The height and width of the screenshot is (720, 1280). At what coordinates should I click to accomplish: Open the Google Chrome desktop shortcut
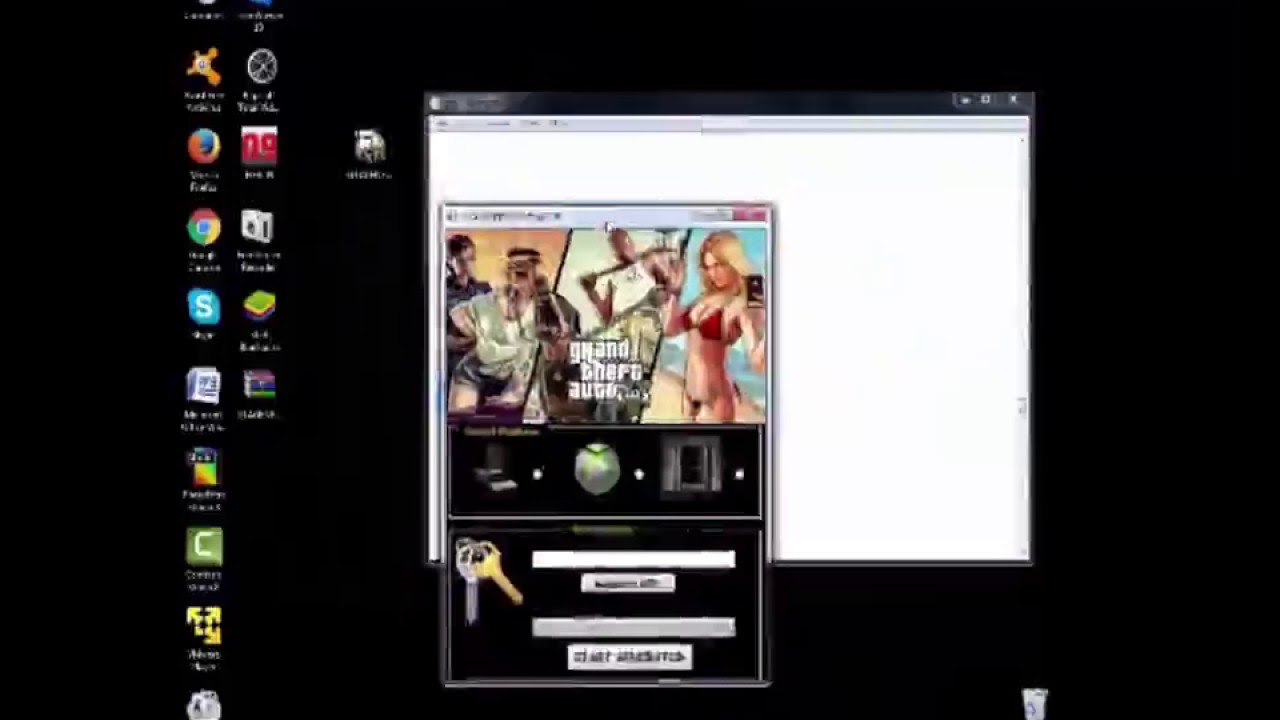click(x=203, y=228)
